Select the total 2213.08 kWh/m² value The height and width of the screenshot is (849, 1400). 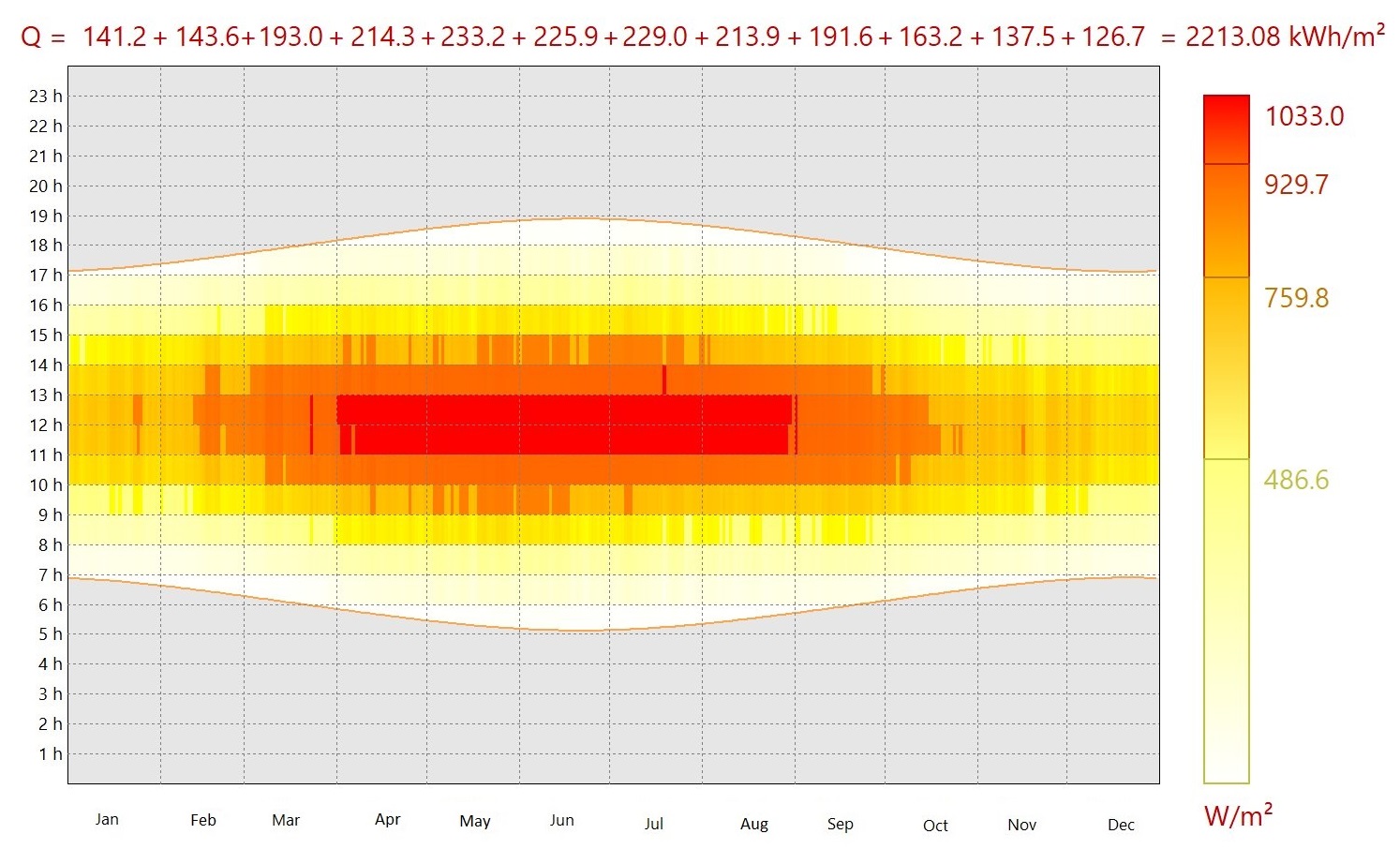click(x=1286, y=36)
